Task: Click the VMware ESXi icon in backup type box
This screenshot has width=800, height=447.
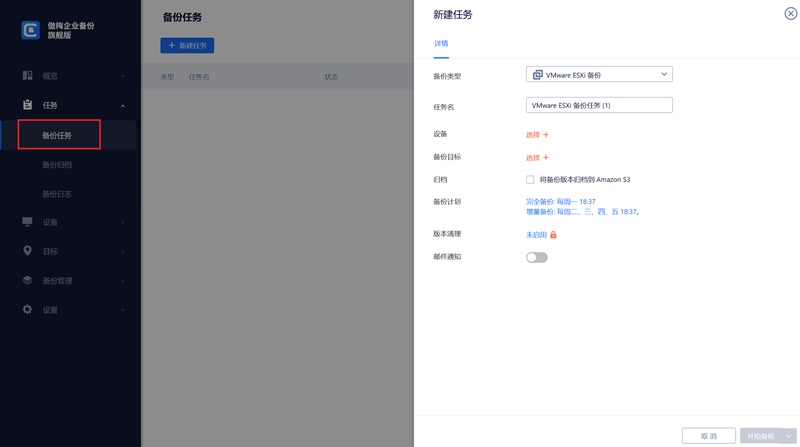Action: [537, 74]
